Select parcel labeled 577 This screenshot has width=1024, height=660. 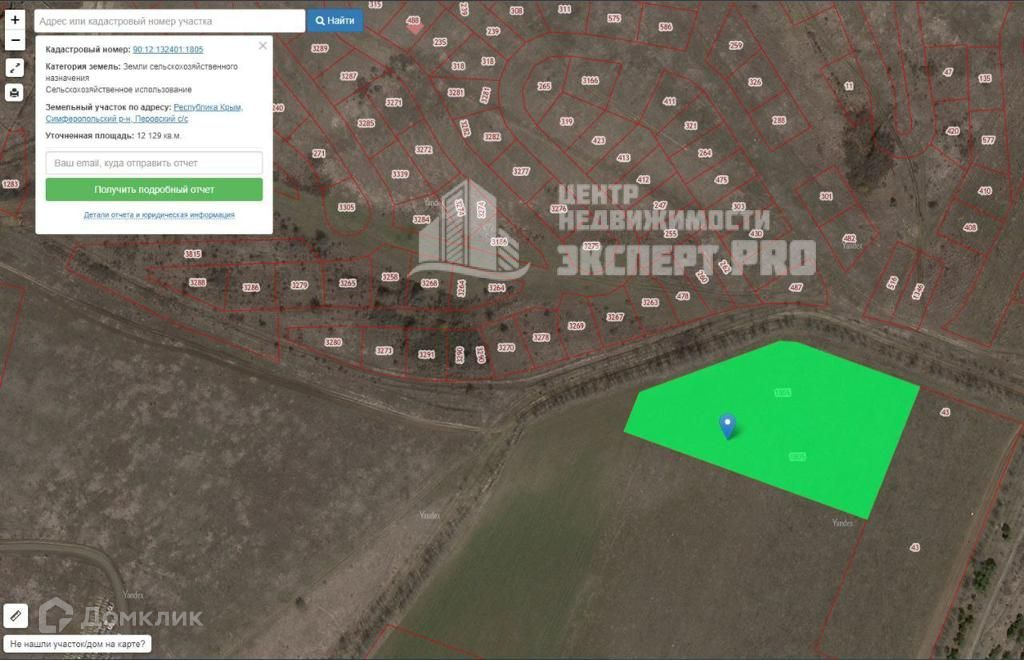(x=988, y=140)
